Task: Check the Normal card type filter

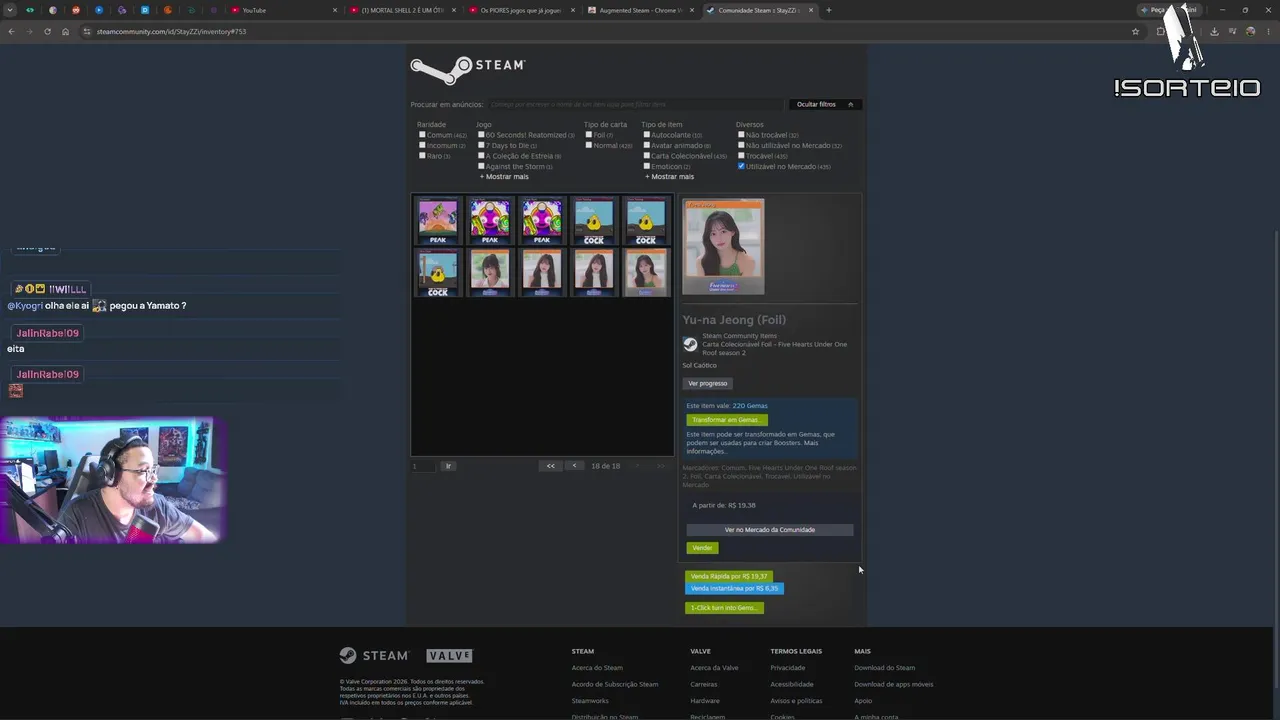Action: click(x=589, y=145)
